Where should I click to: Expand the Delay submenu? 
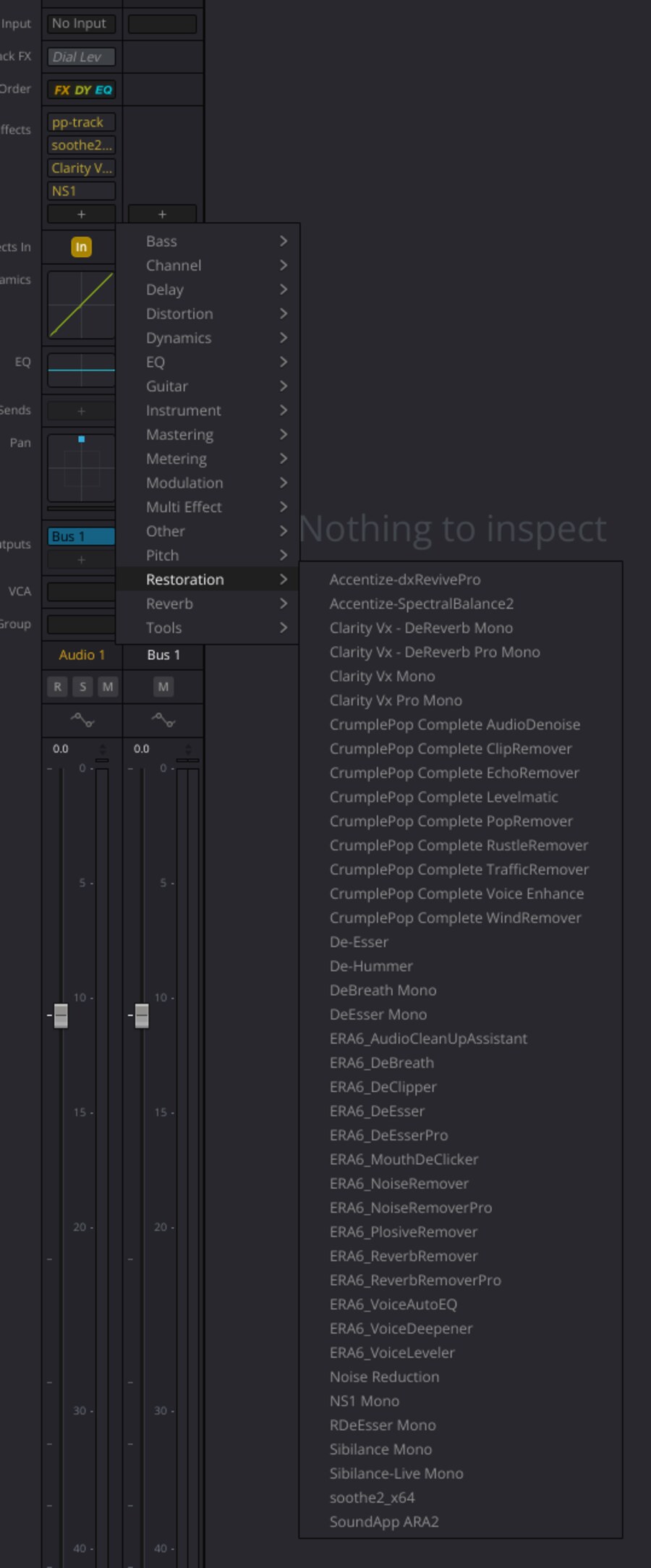tap(208, 289)
